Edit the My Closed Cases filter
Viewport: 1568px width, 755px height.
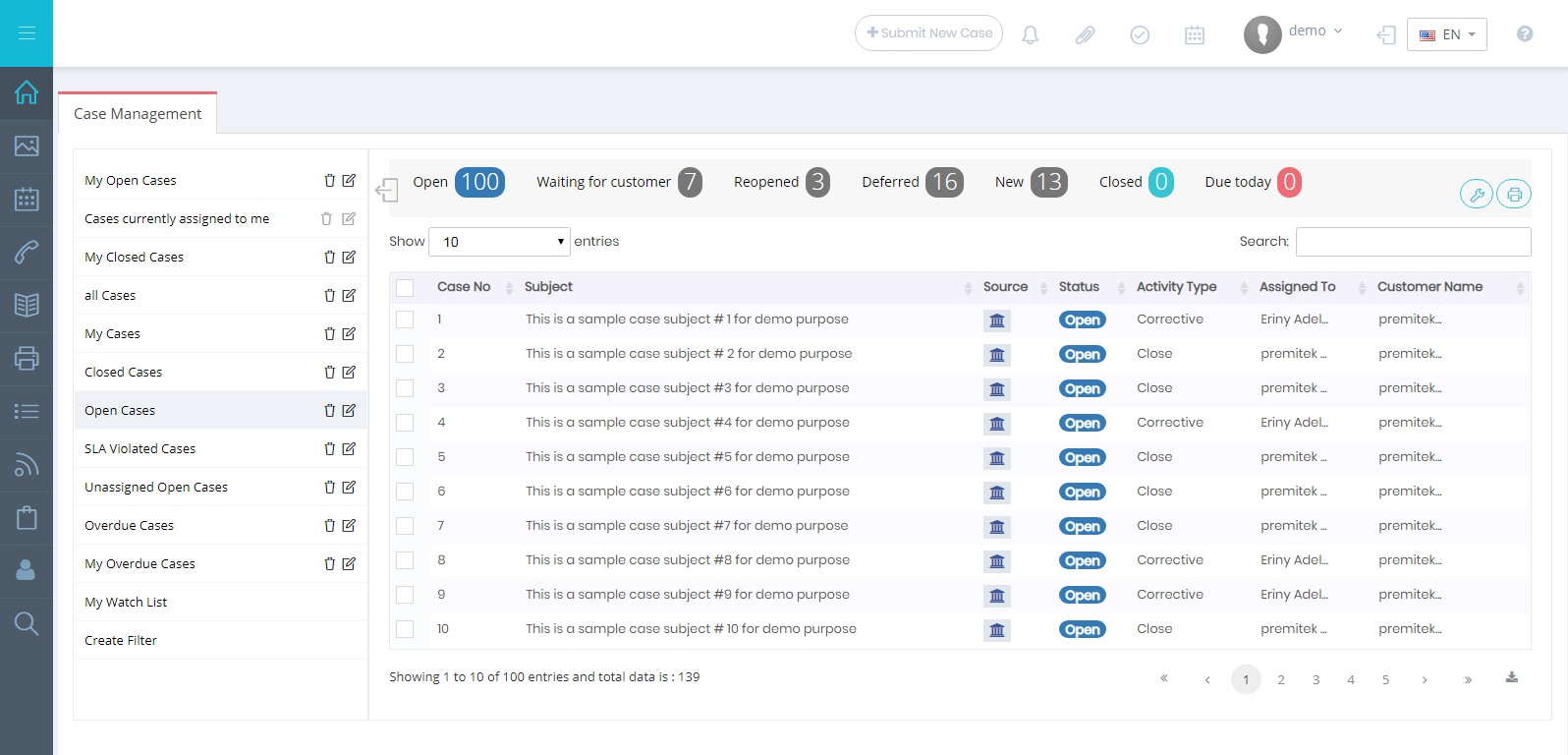349,257
